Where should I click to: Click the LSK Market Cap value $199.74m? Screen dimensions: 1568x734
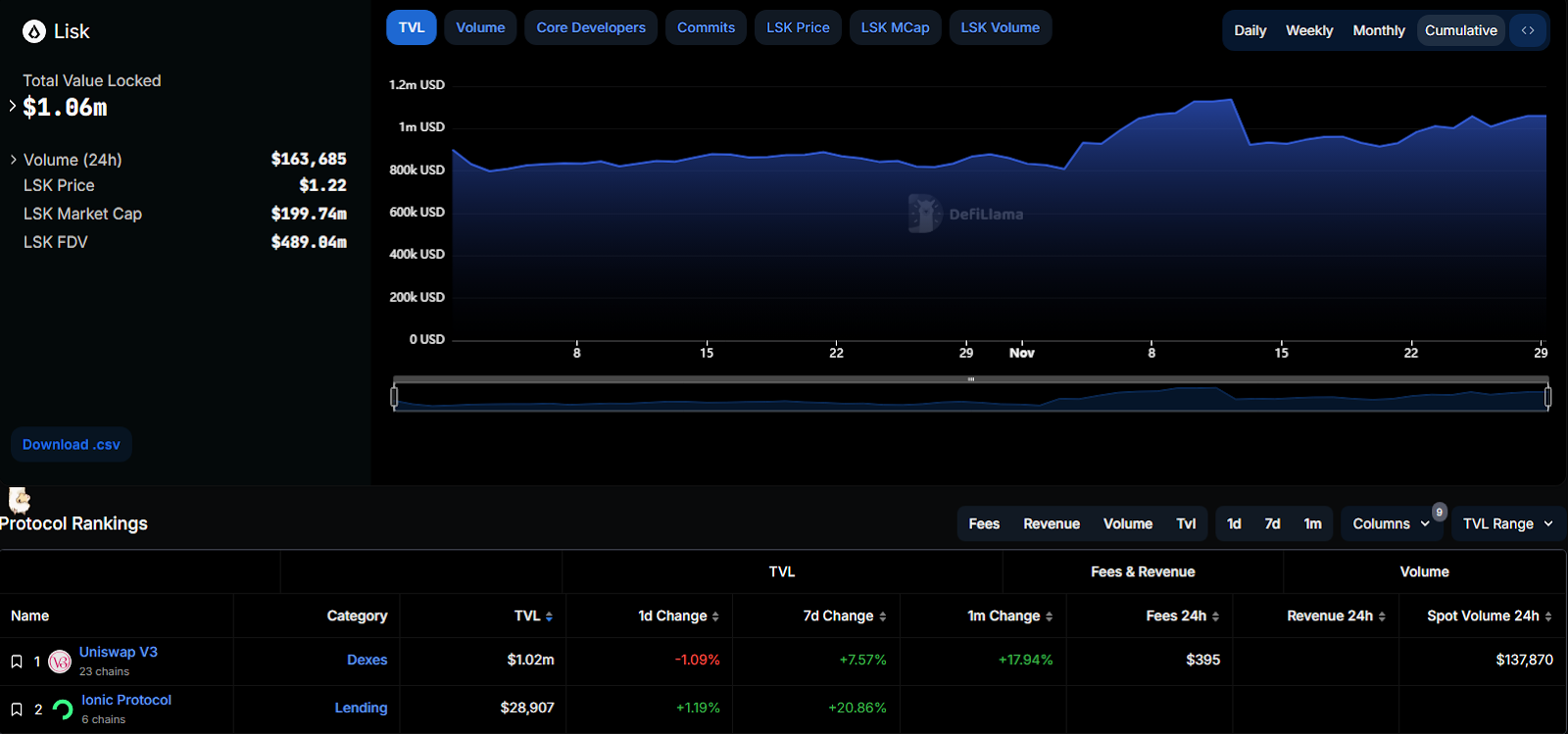309,214
